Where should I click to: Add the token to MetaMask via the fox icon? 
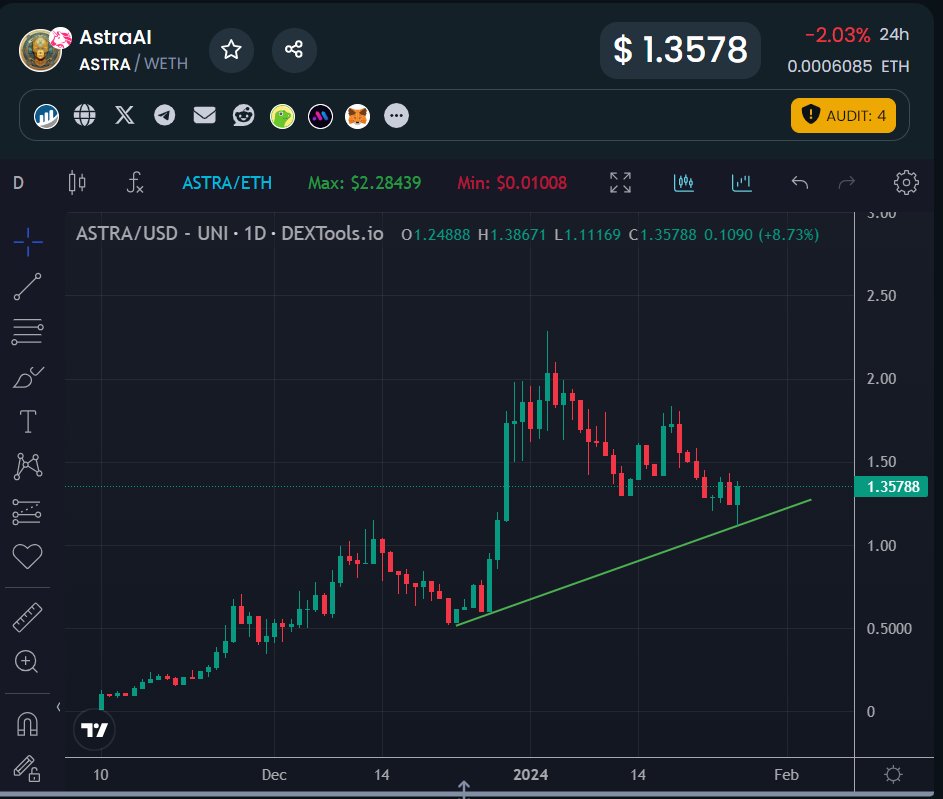pos(357,116)
